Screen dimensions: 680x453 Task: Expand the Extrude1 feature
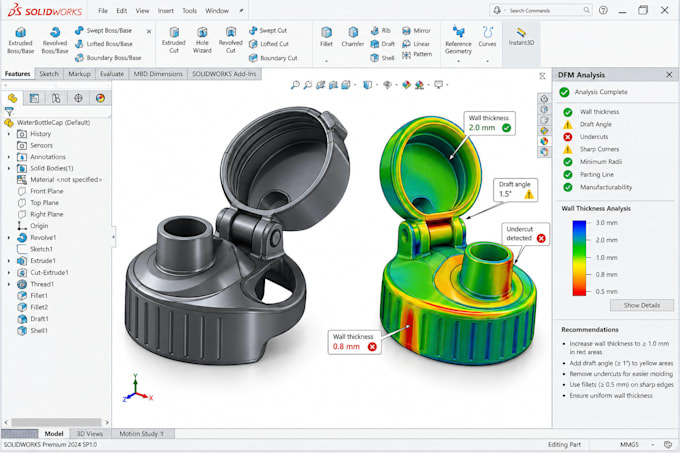[9, 261]
